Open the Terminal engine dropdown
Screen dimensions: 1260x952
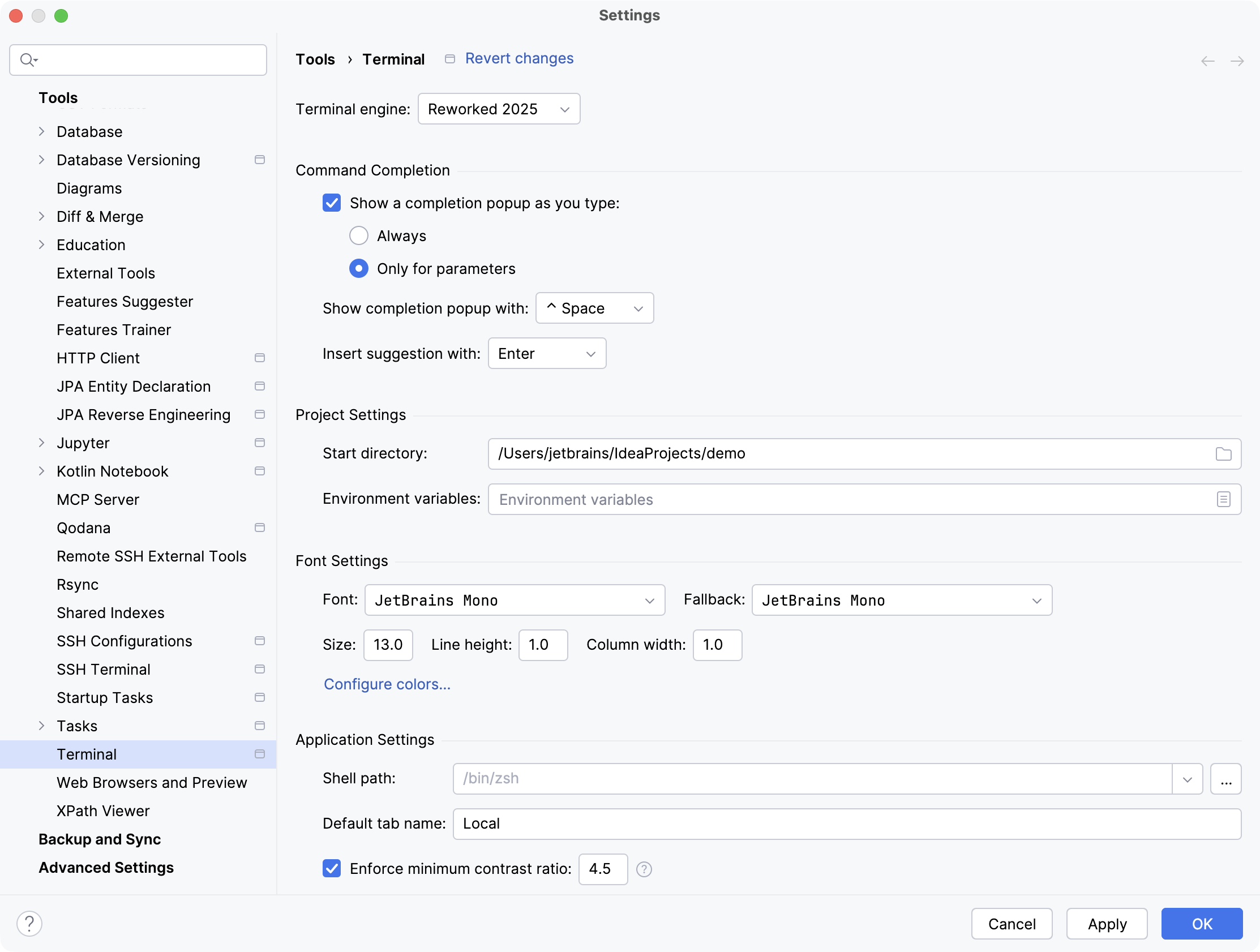point(499,108)
